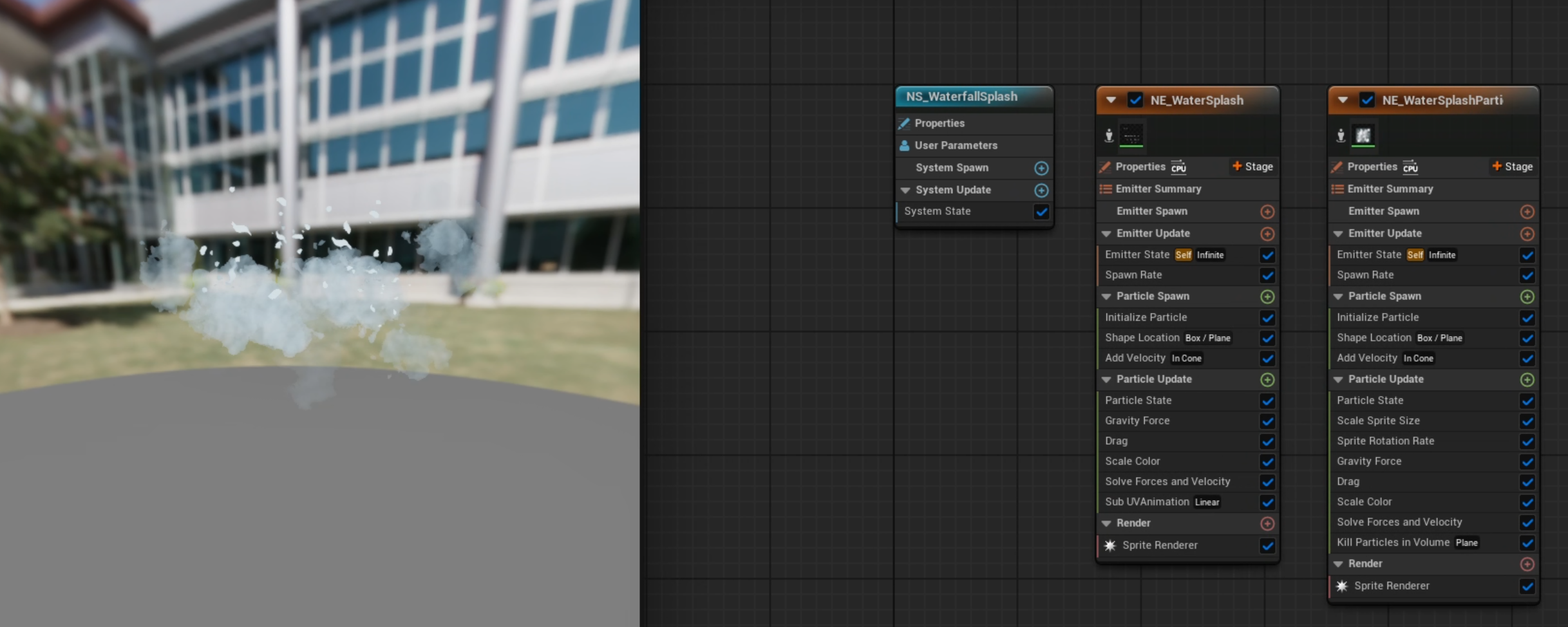The image size is (1568, 627).
Task: Toggle NE_WaterSplash Sub UVAnimation checkbox
Action: click(x=1267, y=503)
